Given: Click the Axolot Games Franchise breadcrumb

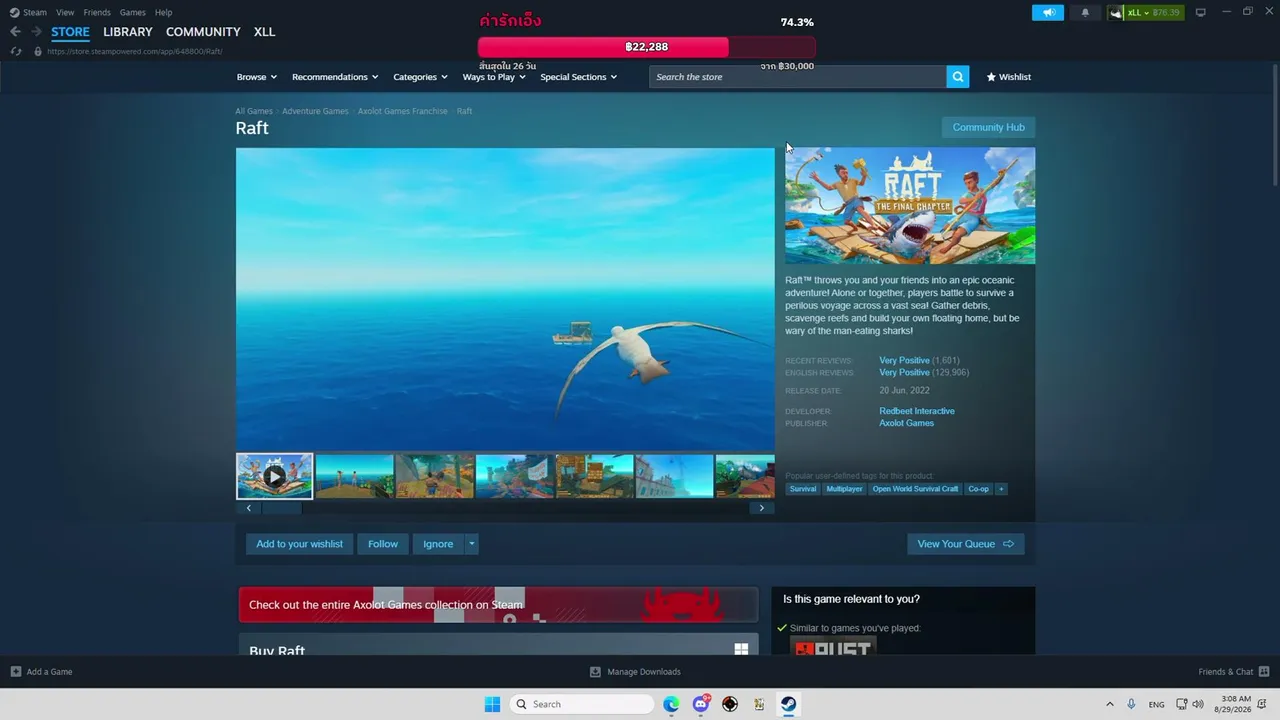Looking at the screenshot, I should (x=403, y=111).
